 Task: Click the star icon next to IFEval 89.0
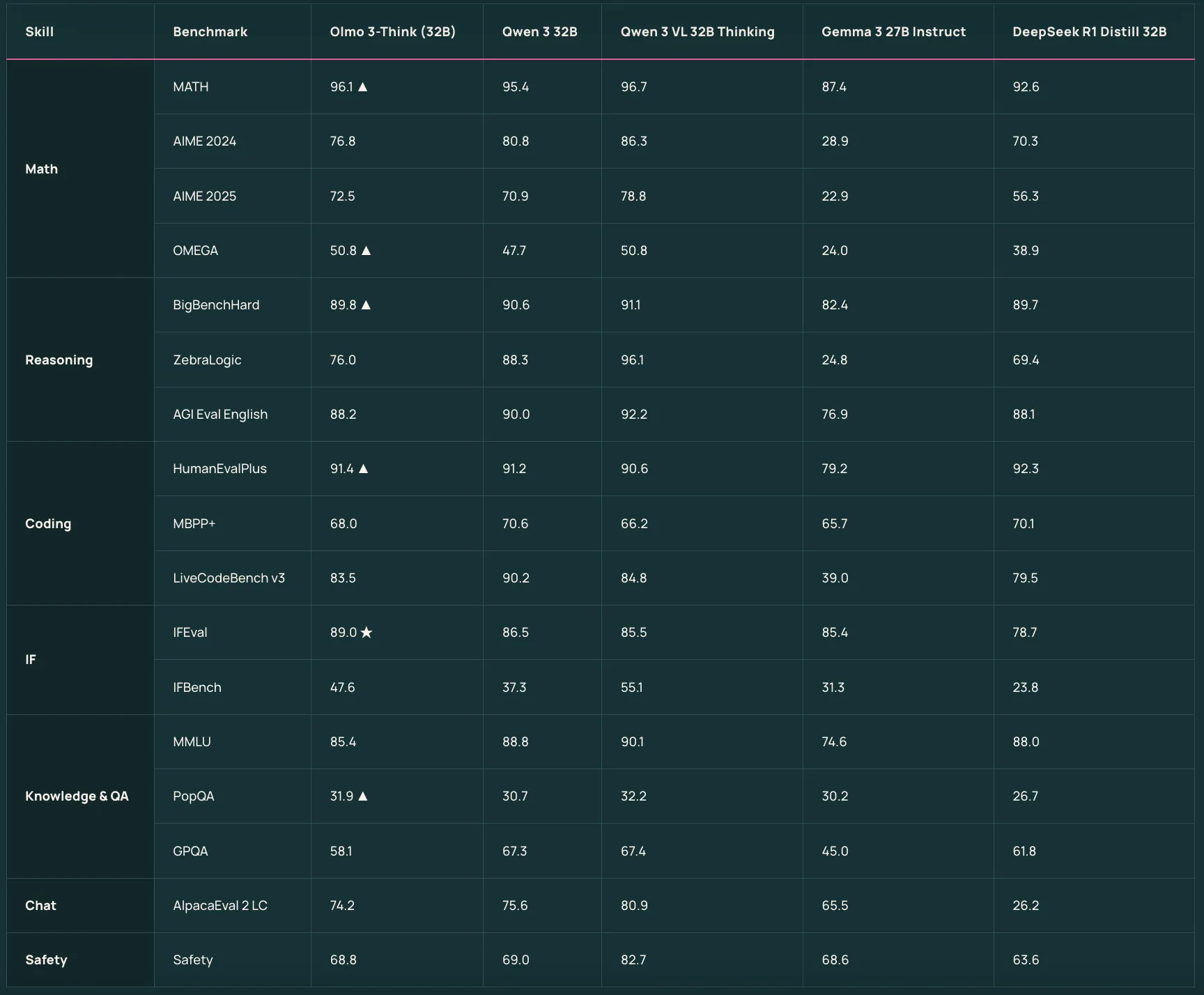366,633
